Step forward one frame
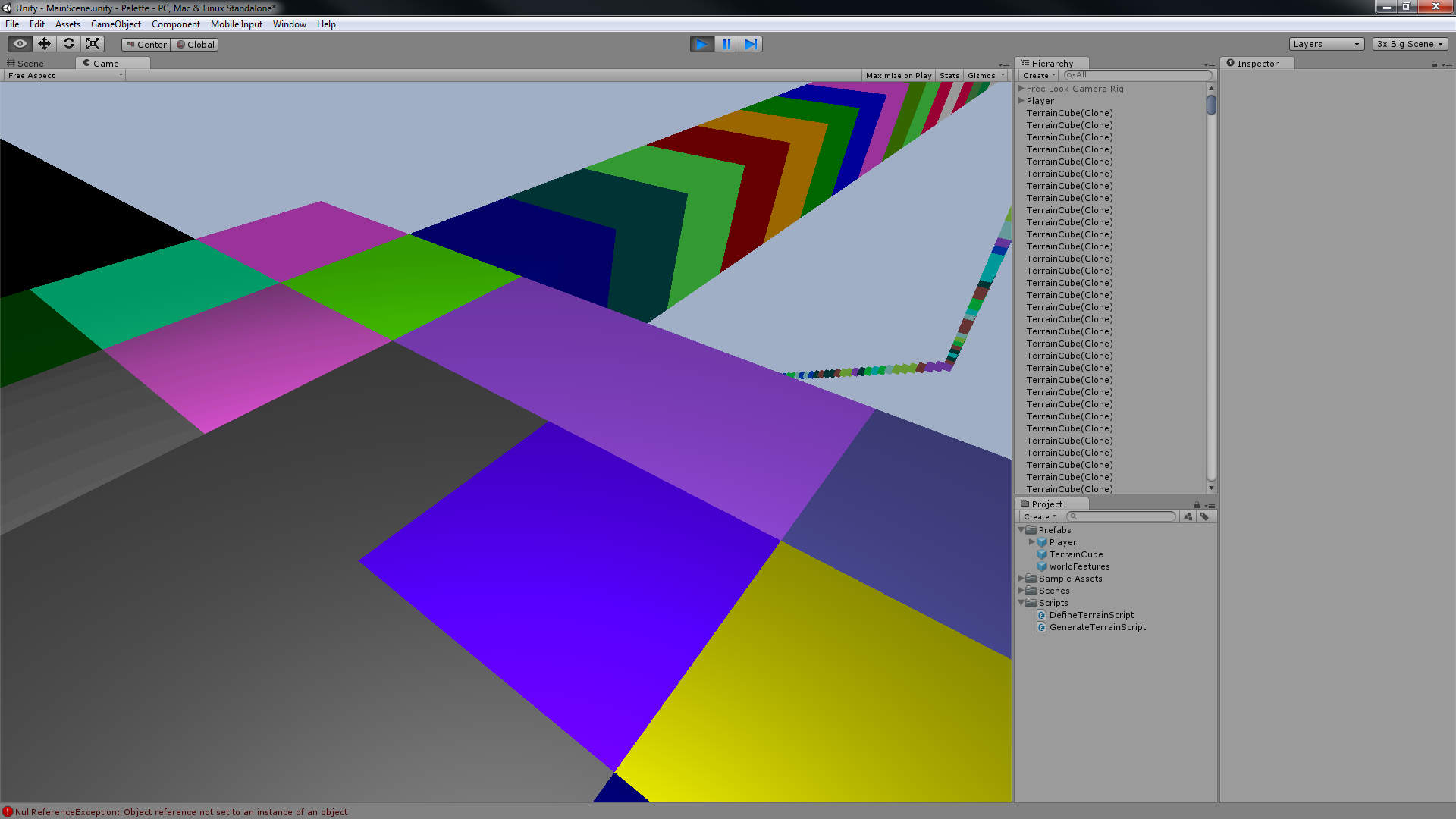This screenshot has height=819, width=1456. (751, 44)
